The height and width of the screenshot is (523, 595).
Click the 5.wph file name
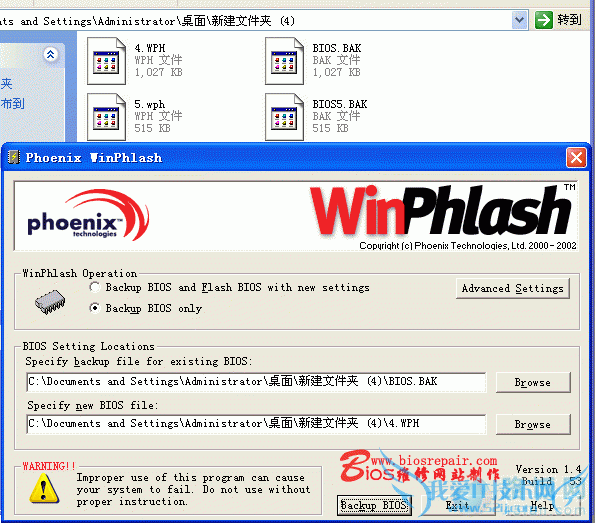(x=150, y=104)
